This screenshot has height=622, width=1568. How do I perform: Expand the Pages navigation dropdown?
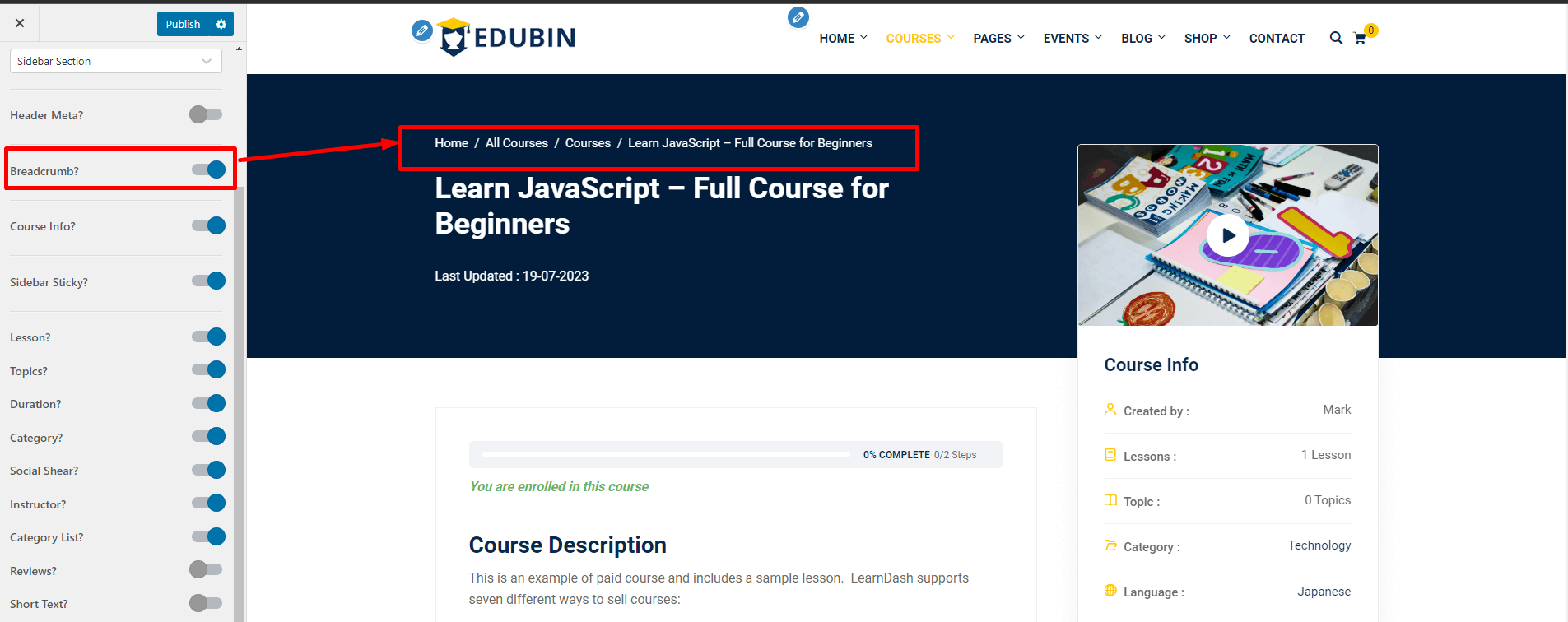pyautogui.click(x=998, y=39)
